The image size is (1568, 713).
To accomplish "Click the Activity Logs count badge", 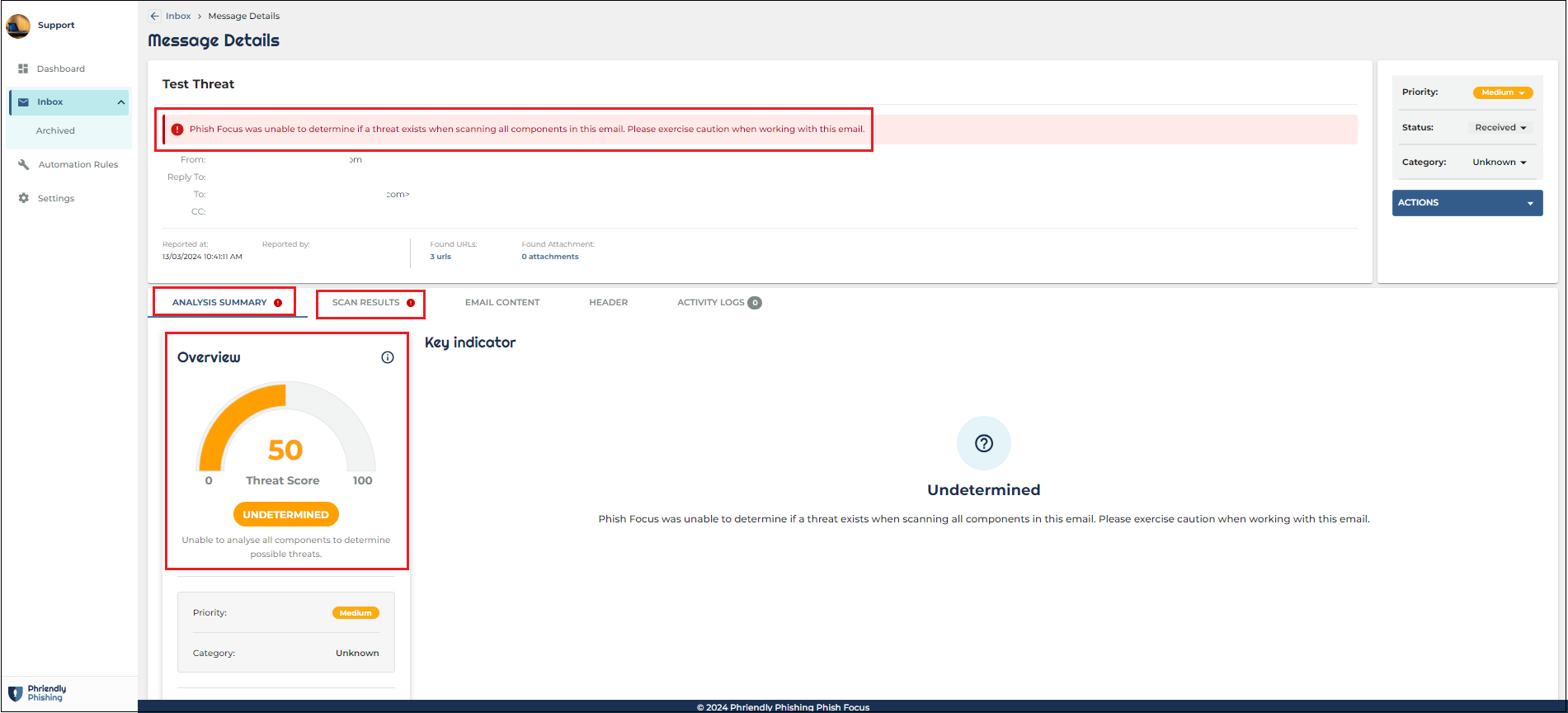I will [755, 303].
